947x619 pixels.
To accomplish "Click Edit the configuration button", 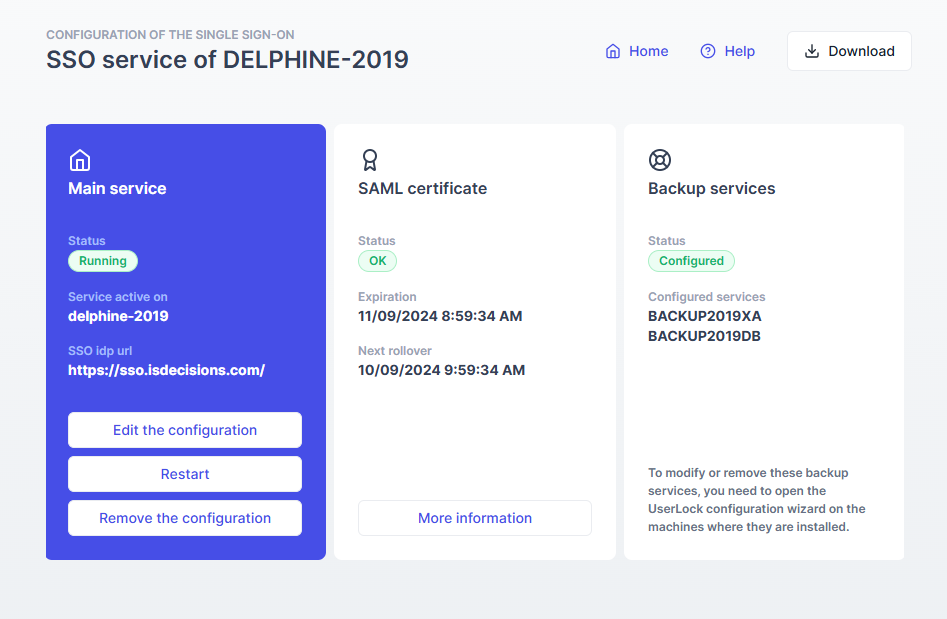I will (x=185, y=430).
